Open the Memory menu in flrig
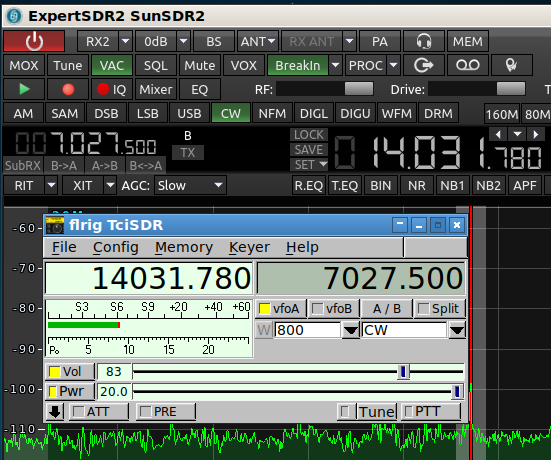The image size is (551, 460). coord(184,247)
